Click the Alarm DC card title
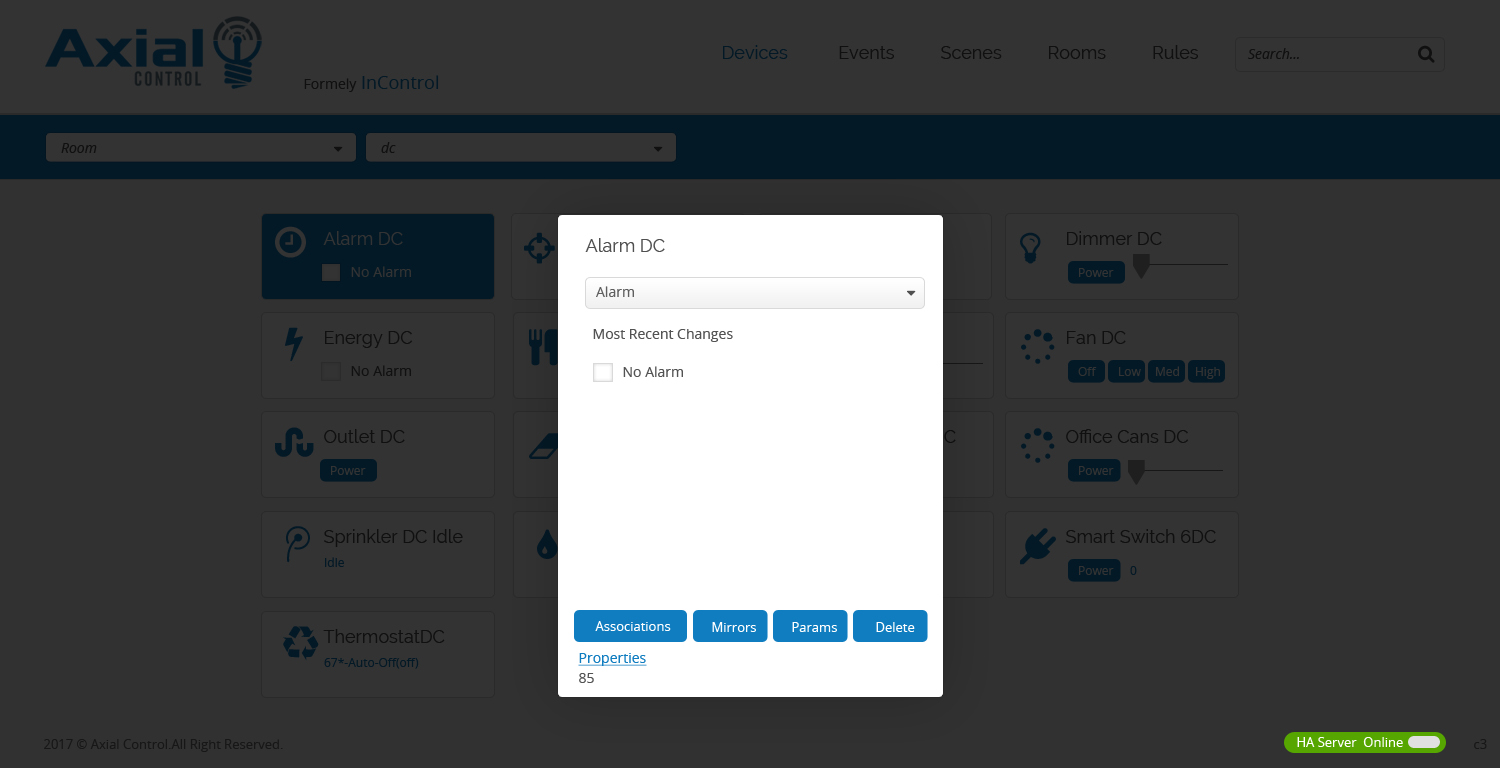This screenshot has width=1500, height=768. [x=363, y=239]
